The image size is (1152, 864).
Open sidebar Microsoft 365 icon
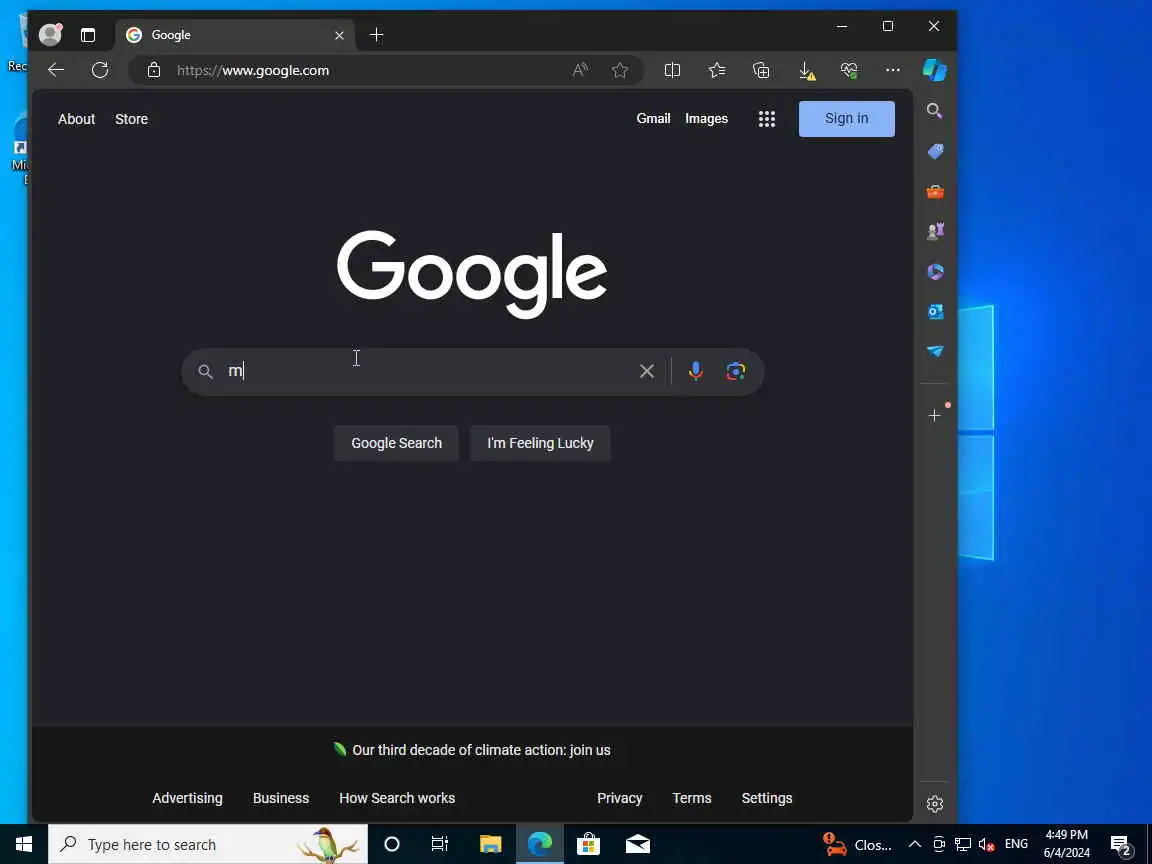tap(935, 271)
